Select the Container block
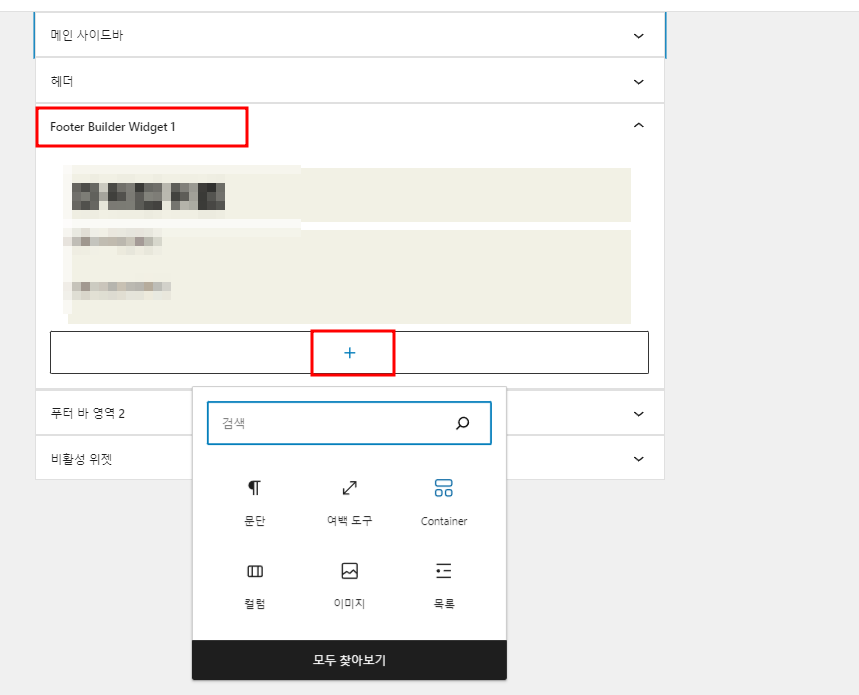Viewport: 859px width, 695px height. click(x=442, y=500)
